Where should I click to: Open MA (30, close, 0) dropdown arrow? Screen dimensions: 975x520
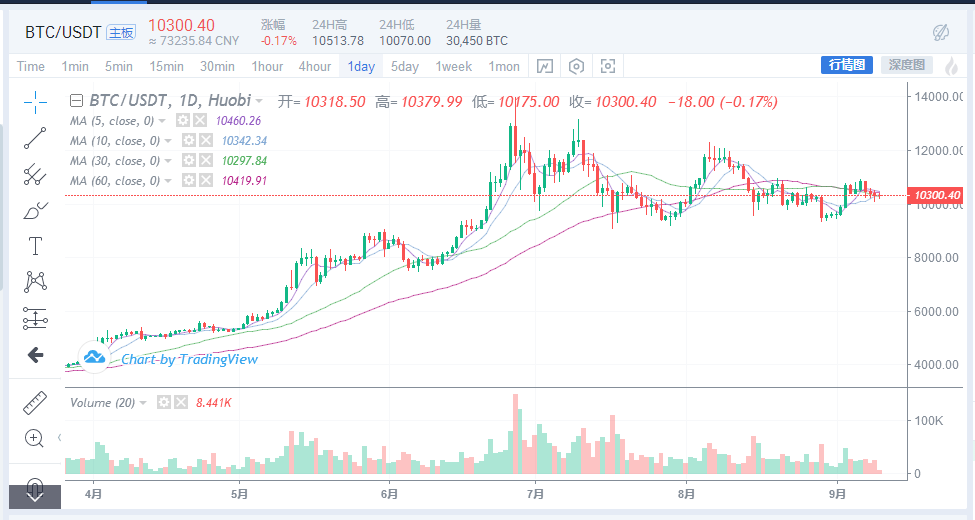(168, 161)
